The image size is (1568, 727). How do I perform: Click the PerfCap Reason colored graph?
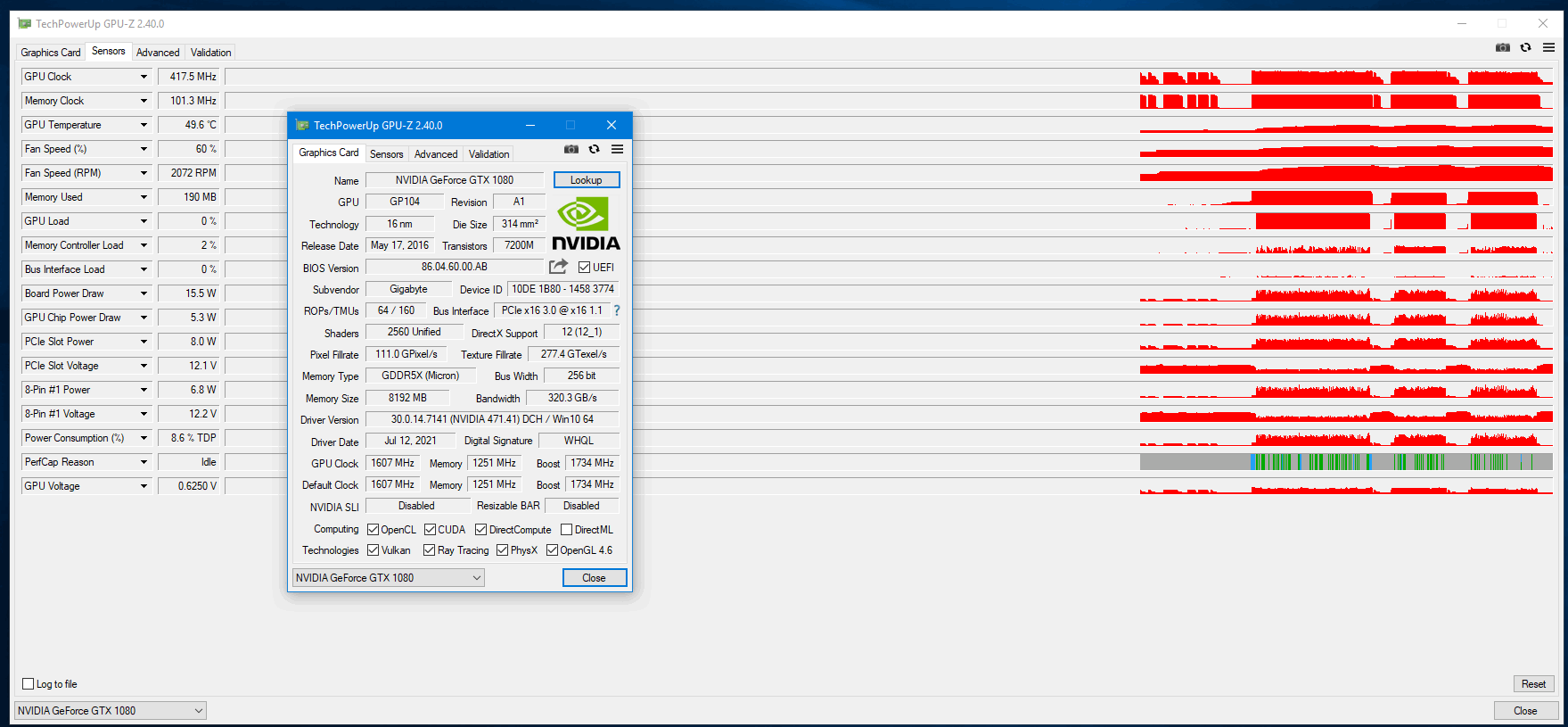(x=889, y=462)
